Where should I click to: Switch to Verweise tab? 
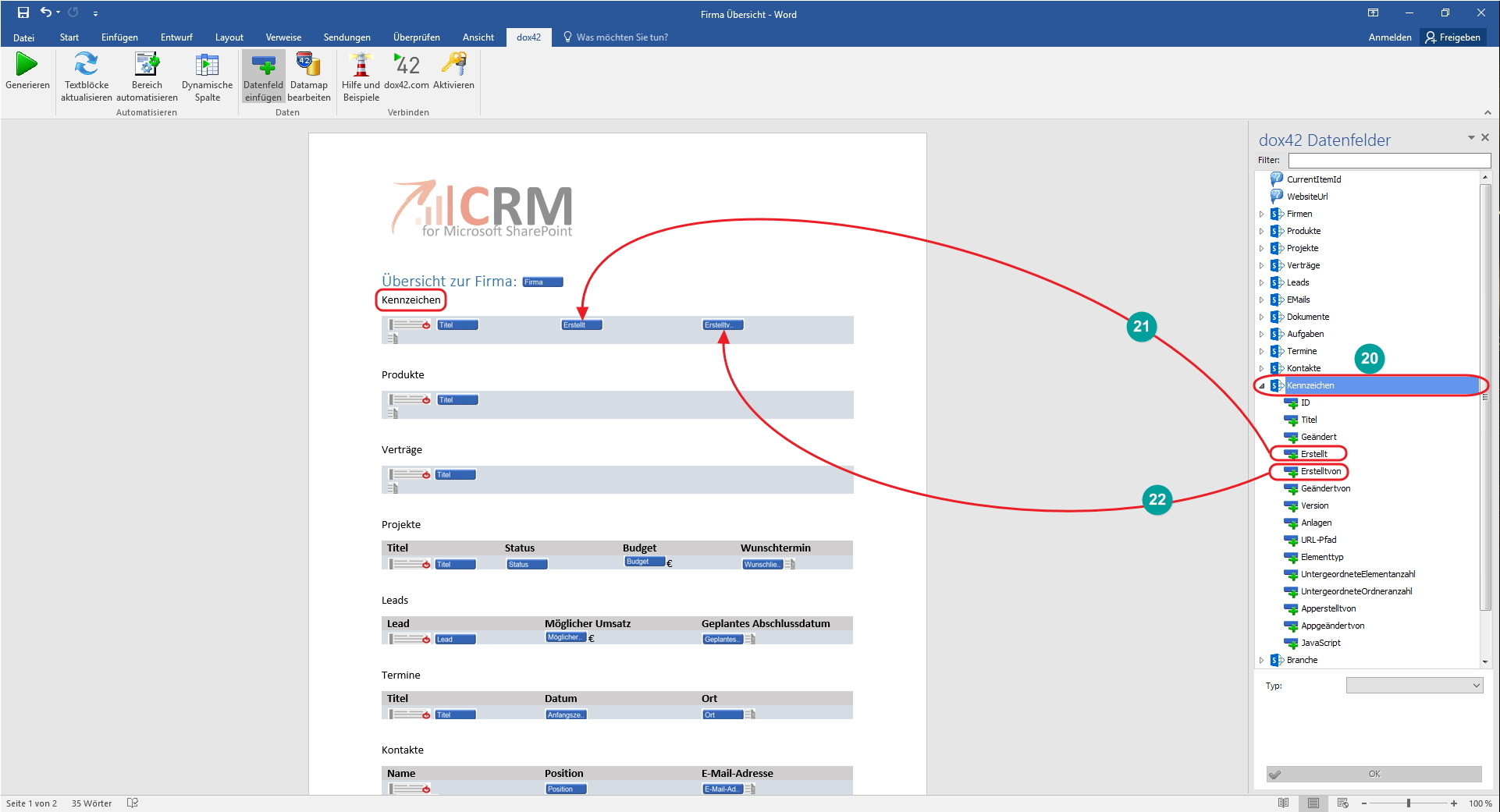click(x=283, y=37)
